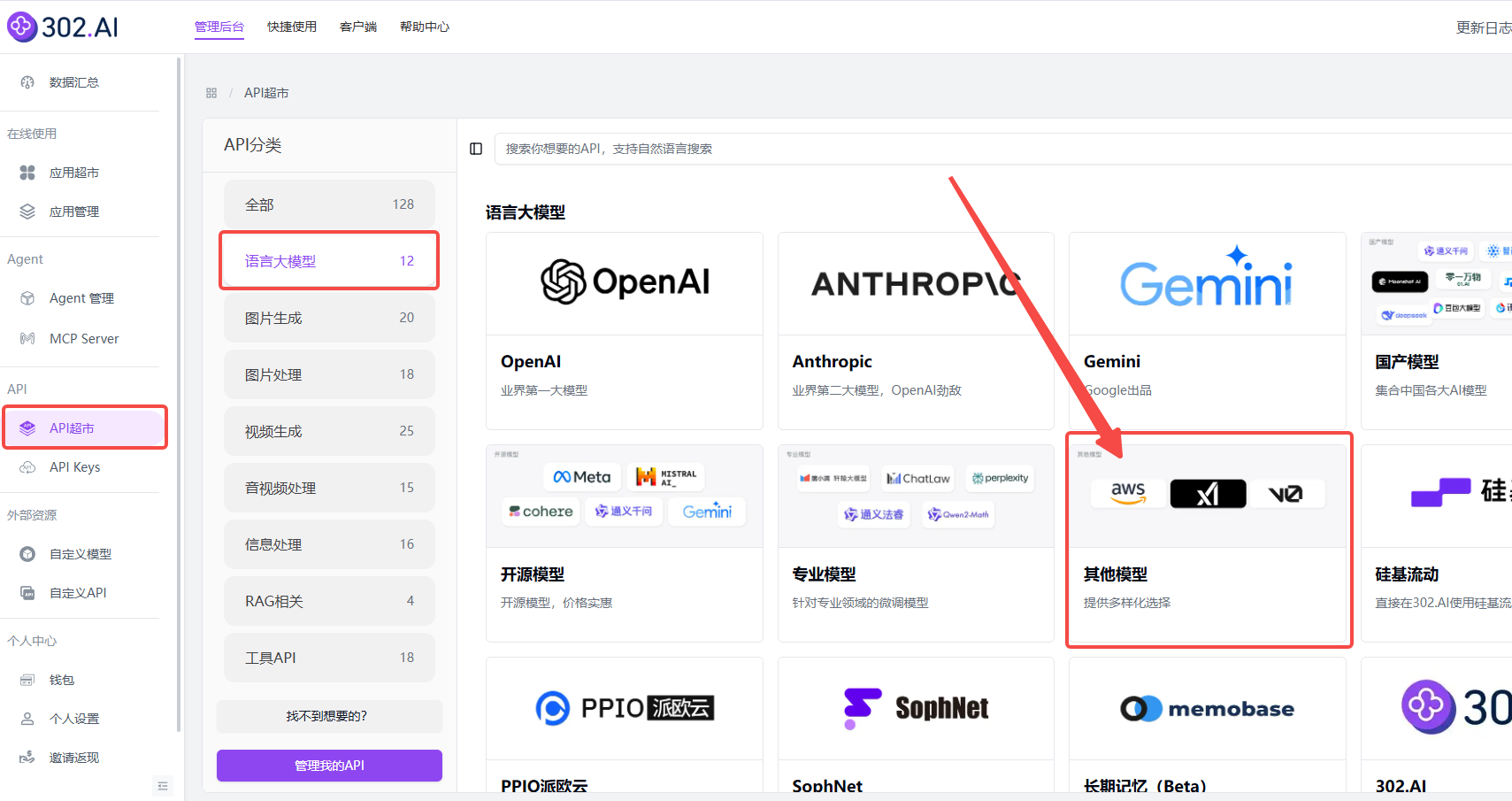1512x801 pixels.
Task: Click the 邀请返现 icon
Action: click(x=27, y=758)
